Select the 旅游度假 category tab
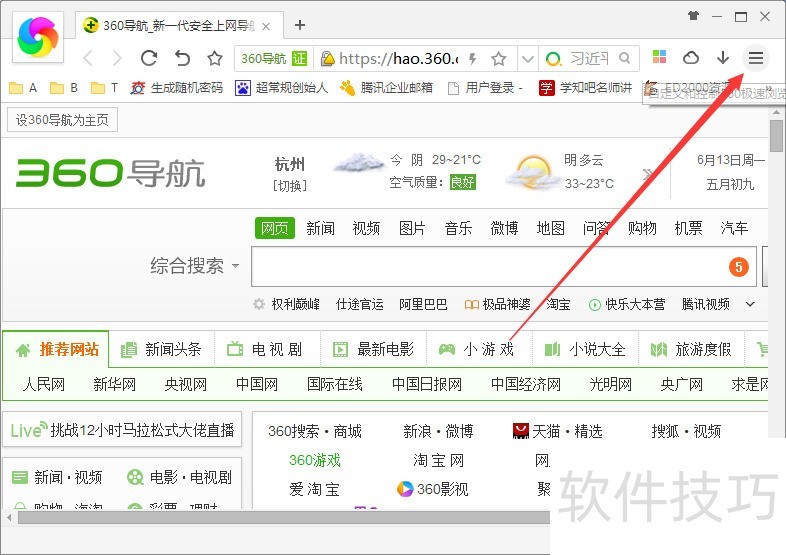 [691, 349]
